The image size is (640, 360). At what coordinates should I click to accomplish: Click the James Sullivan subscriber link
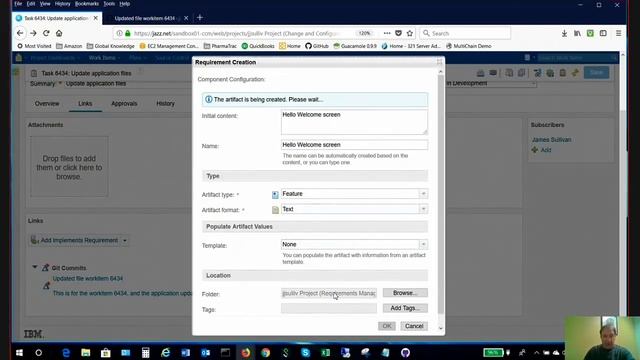551,140
